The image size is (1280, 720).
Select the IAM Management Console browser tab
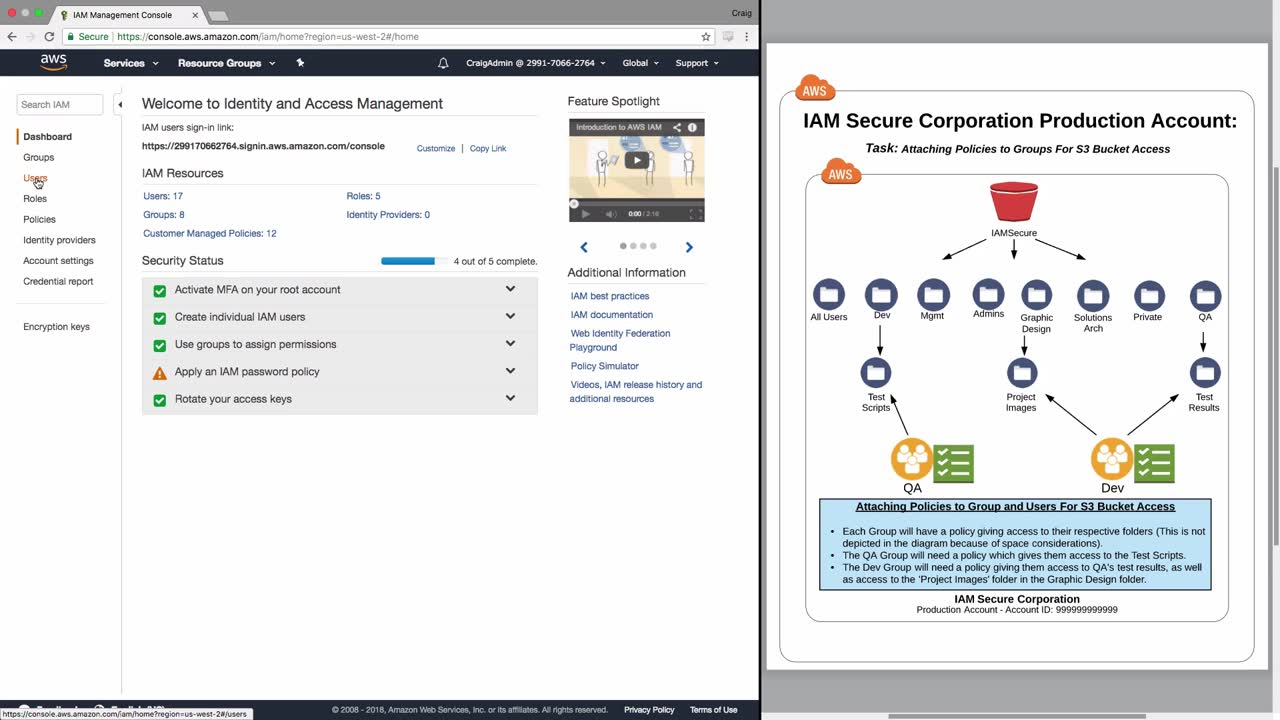tap(128, 15)
